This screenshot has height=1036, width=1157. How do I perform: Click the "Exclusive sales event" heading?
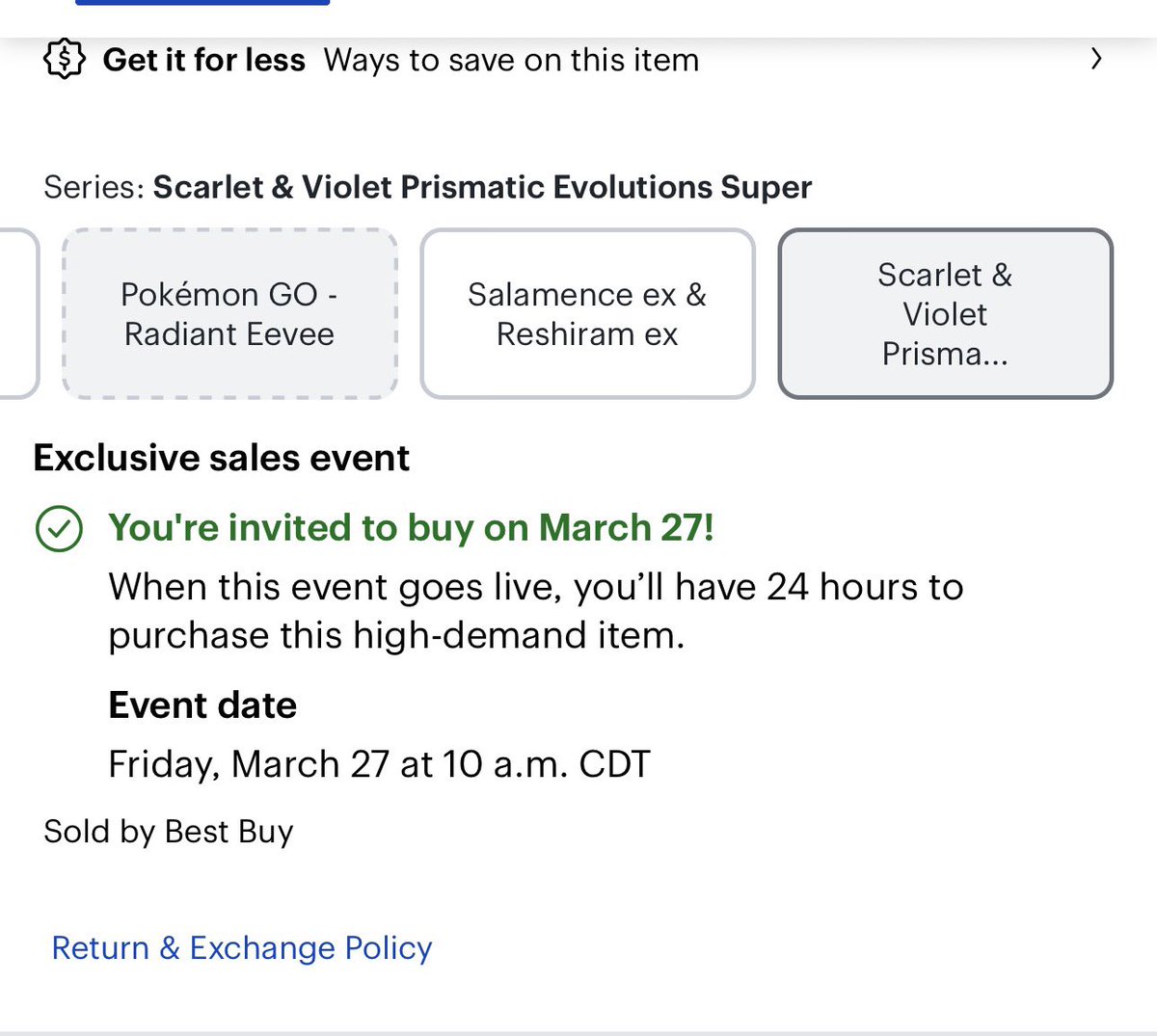222,458
